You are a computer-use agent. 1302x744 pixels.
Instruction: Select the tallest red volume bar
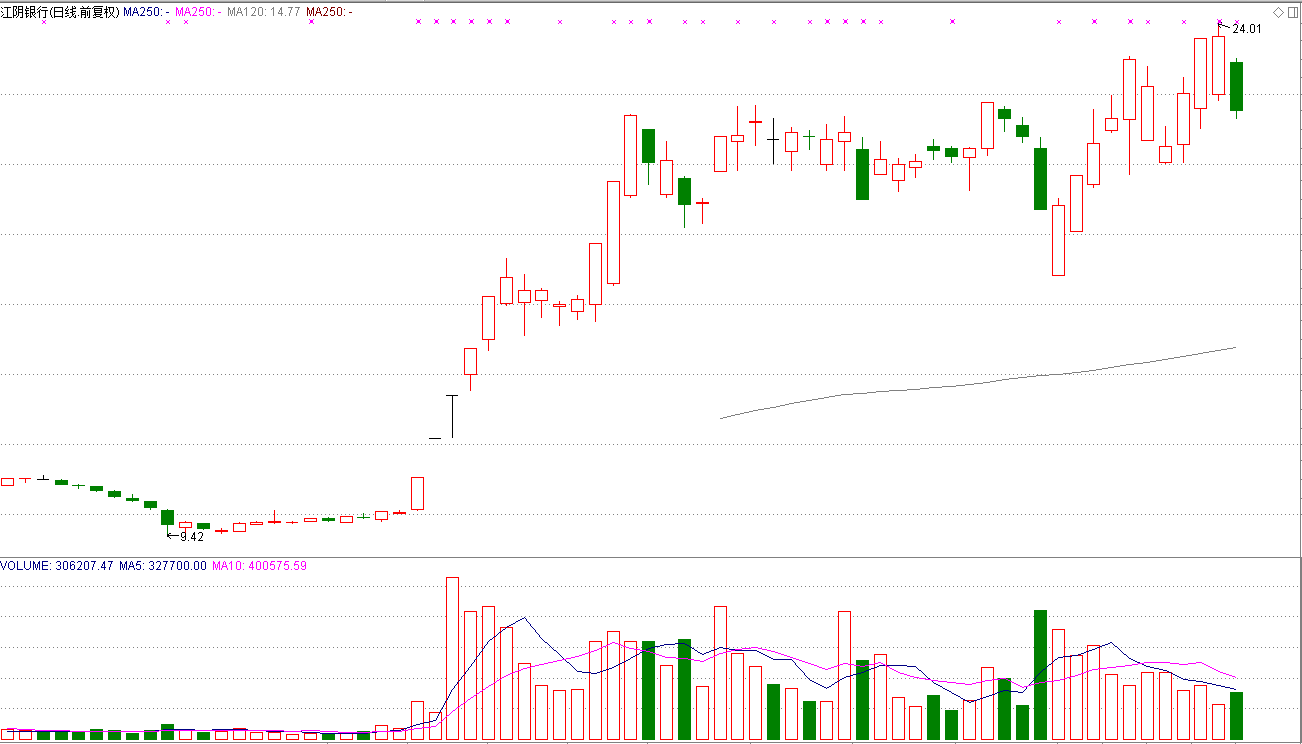(x=452, y=659)
